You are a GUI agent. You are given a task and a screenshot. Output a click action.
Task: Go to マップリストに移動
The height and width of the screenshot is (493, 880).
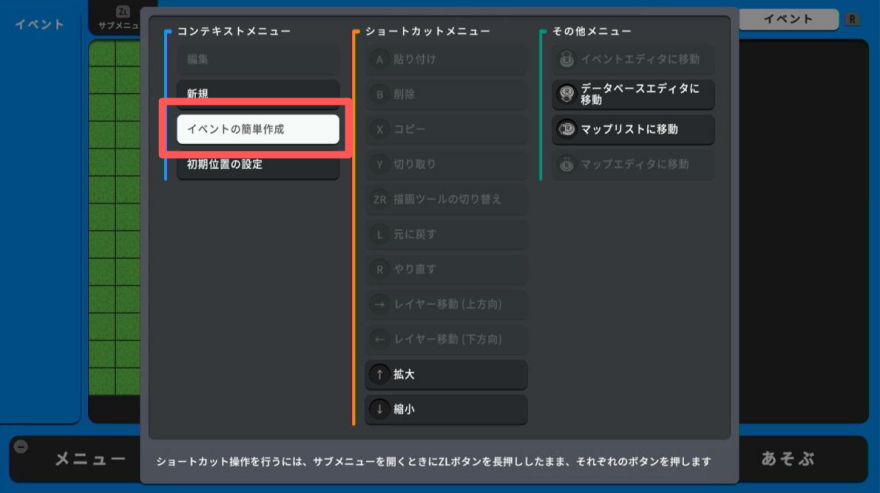click(633, 129)
